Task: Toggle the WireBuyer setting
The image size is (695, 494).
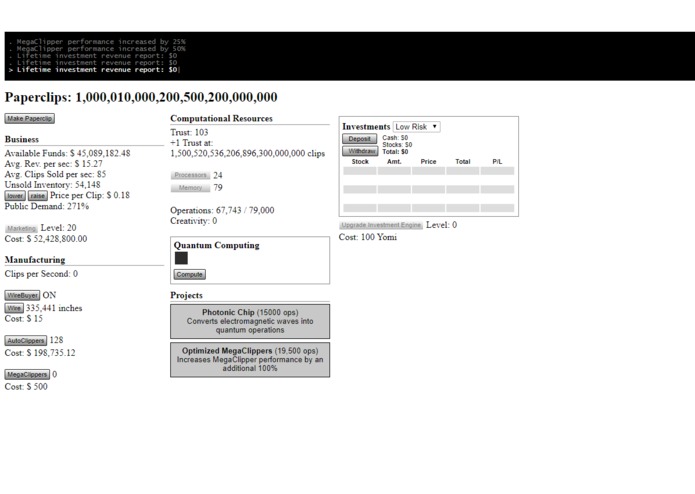Action: click(x=22, y=295)
